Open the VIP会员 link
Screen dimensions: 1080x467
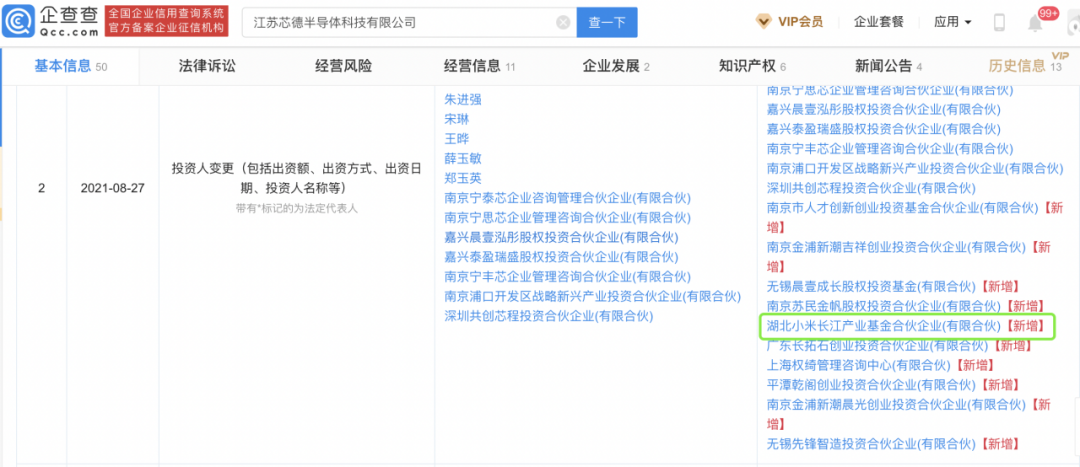click(800, 21)
